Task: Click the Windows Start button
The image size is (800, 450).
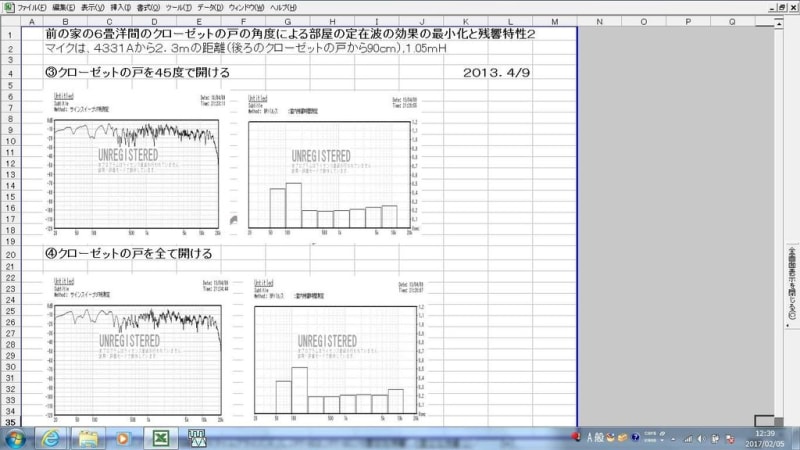Action: click(x=15, y=439)
